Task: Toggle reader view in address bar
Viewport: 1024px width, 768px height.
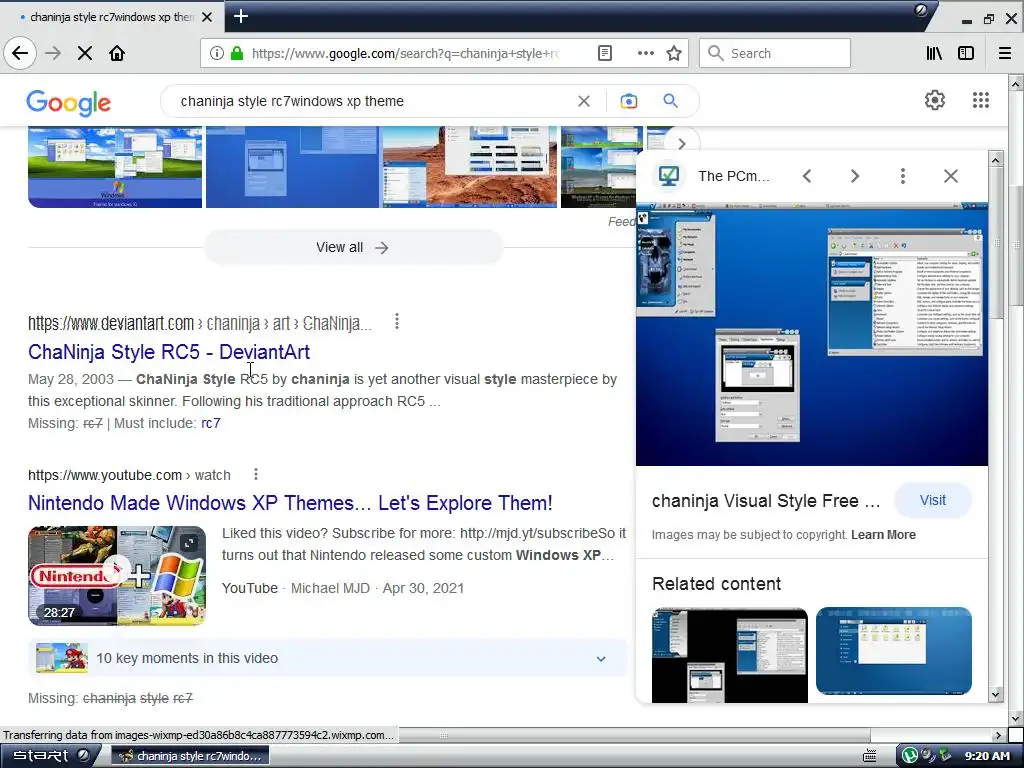Action: click(605, 53)
